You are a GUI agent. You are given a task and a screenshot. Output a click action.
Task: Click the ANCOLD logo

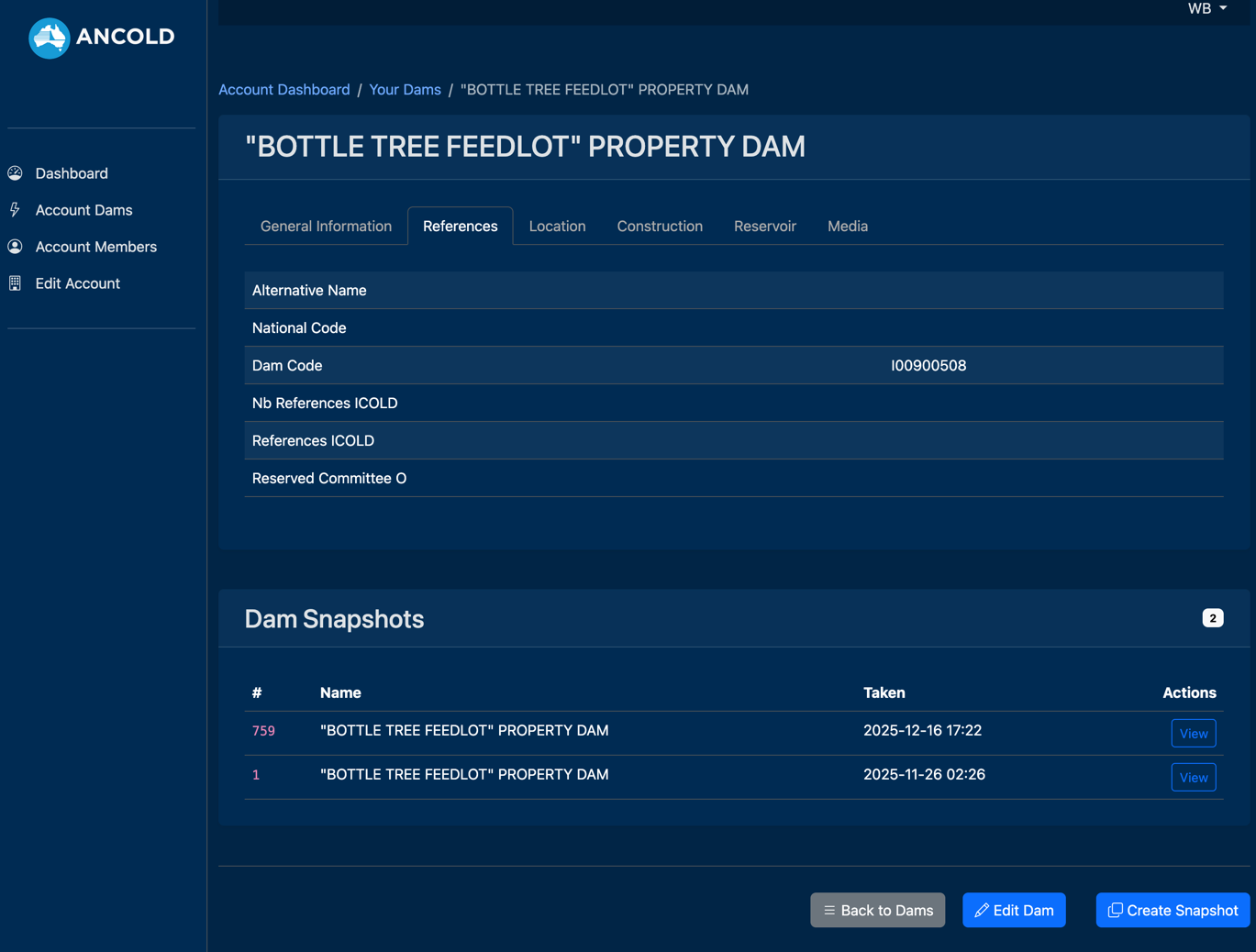coord(100,38)
